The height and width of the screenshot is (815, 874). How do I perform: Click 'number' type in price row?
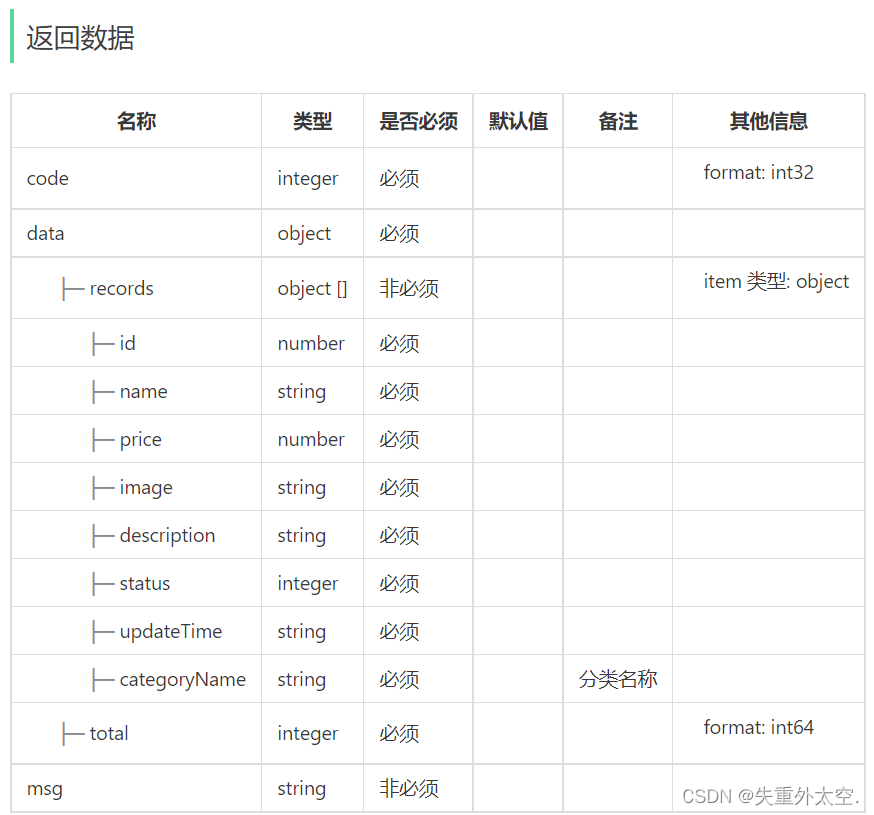[x=311, y=439]
